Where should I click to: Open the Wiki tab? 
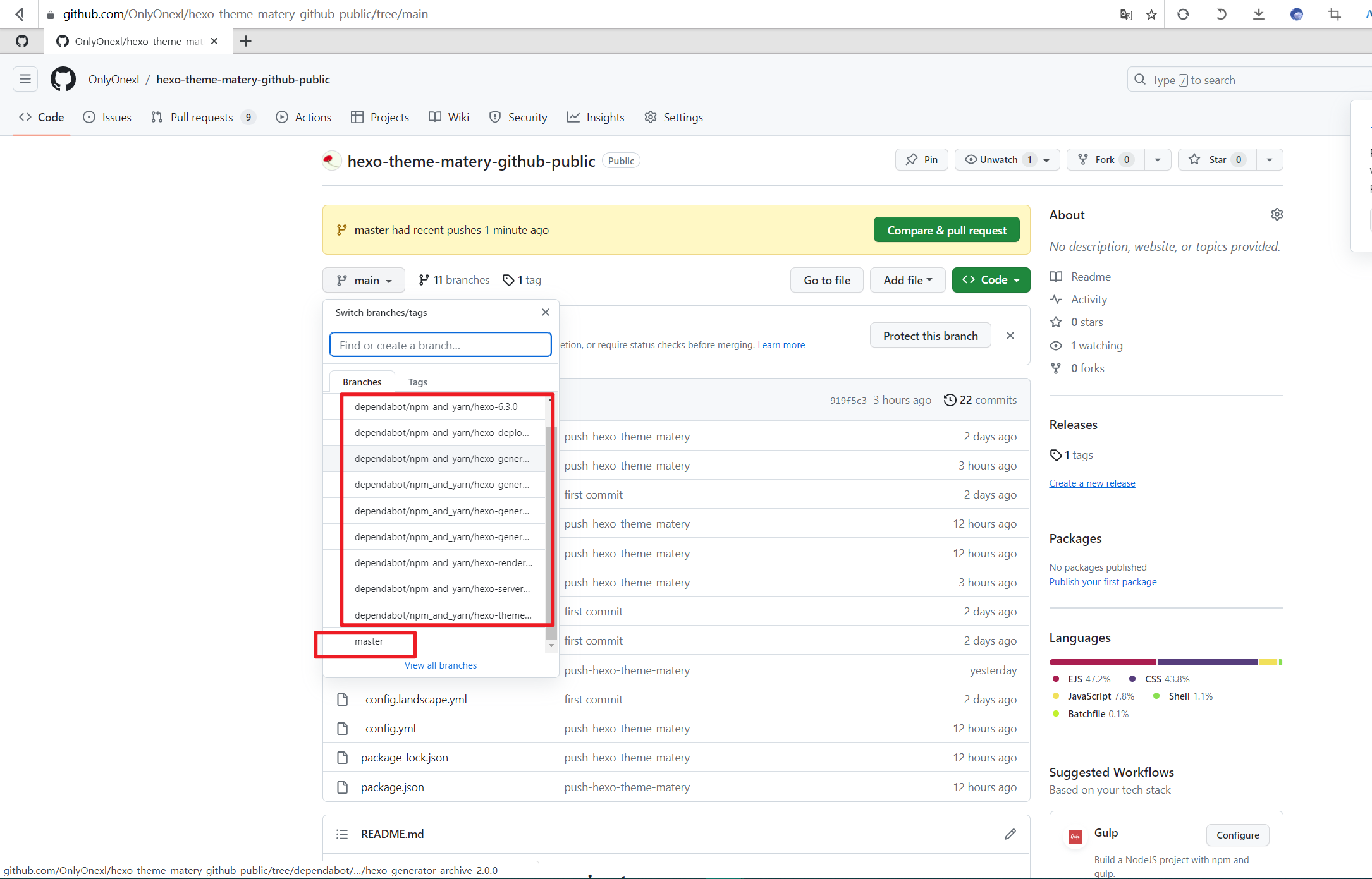(x=449, y=117)
